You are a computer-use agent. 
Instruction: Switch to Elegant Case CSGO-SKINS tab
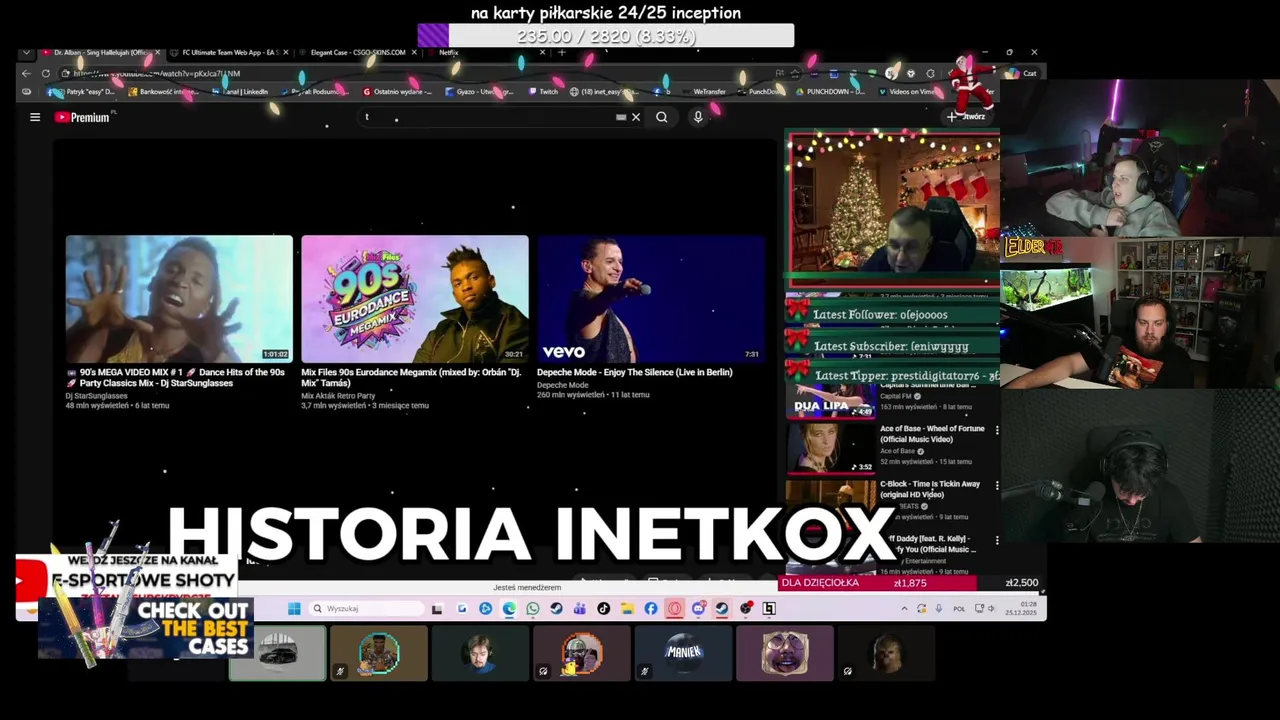tap(358, 52)
